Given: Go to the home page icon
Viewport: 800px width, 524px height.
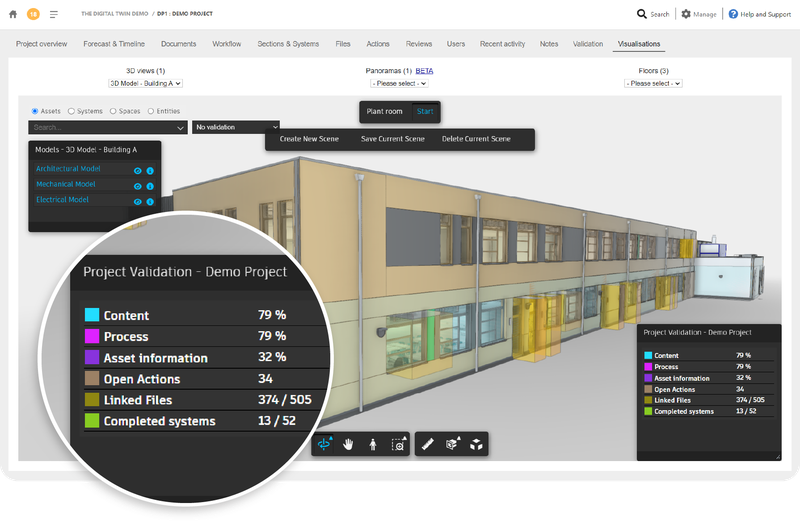Looking at the screenshot, I should (x=13, y=14).
